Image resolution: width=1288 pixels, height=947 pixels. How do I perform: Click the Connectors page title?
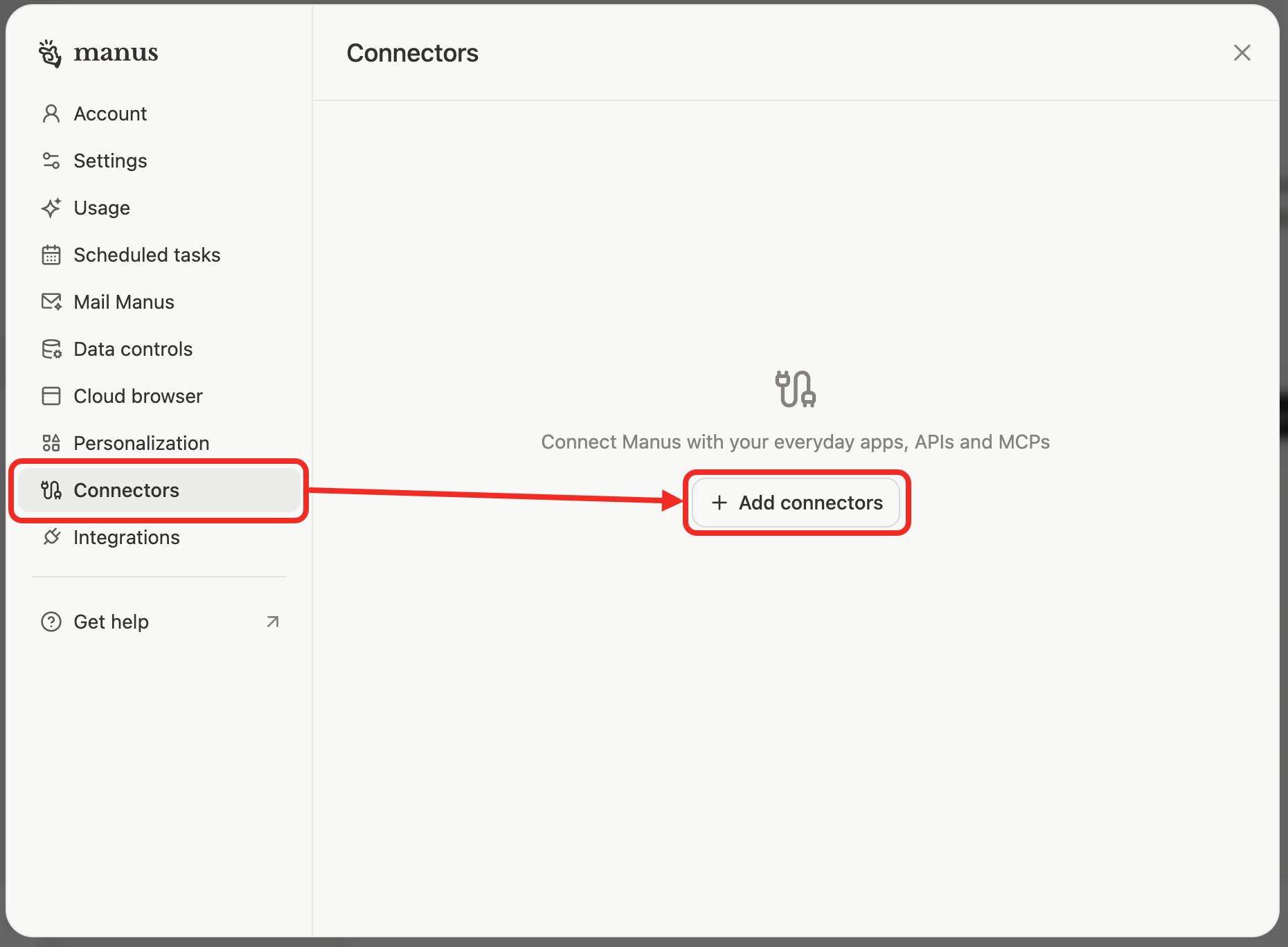(413, 53)
